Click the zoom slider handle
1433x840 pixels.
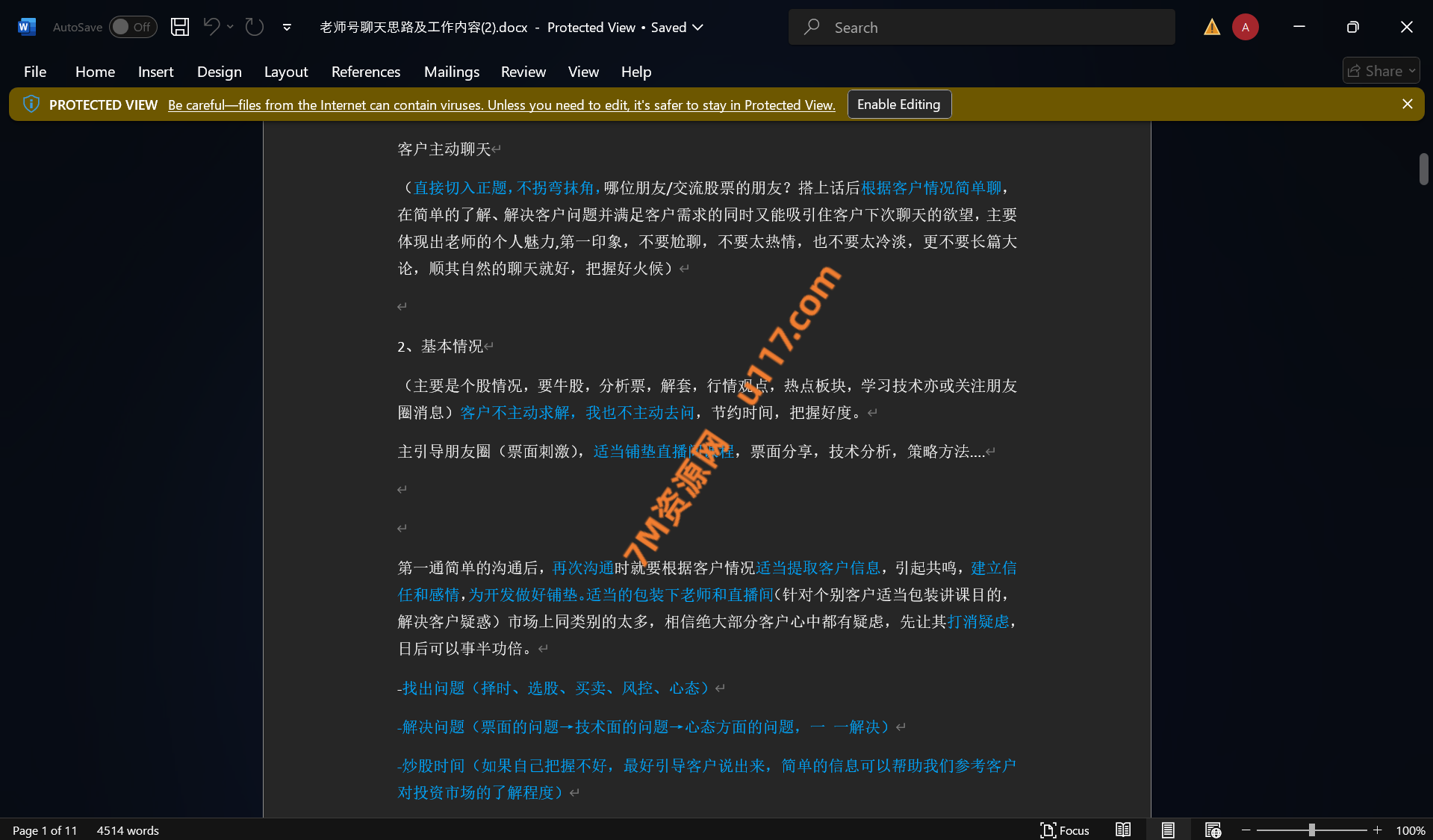pyautogui.click(x=1311, y=830)
